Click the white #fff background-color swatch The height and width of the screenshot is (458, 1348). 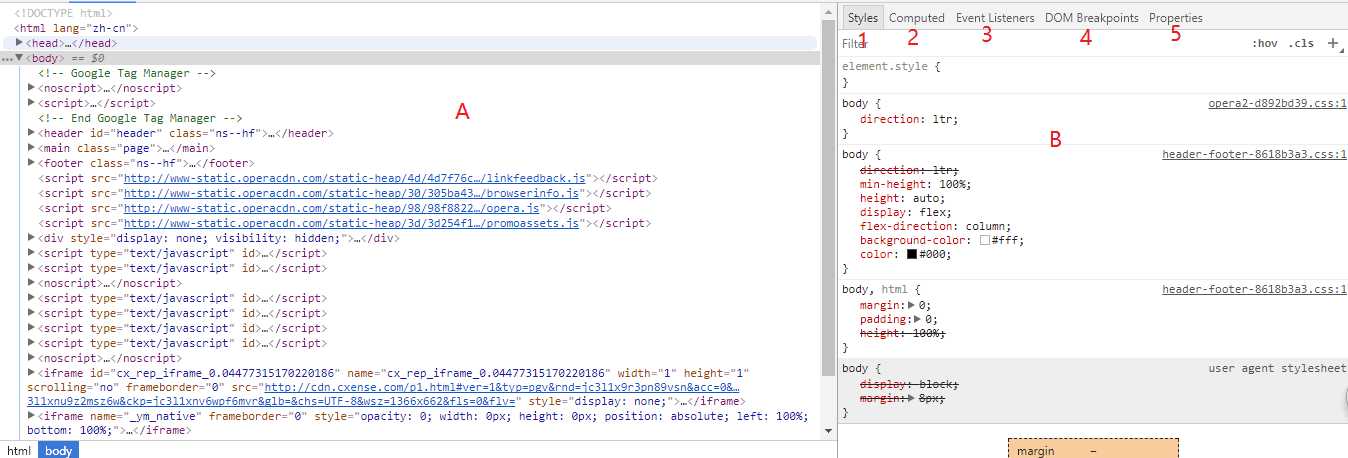(x=985, y=241)
